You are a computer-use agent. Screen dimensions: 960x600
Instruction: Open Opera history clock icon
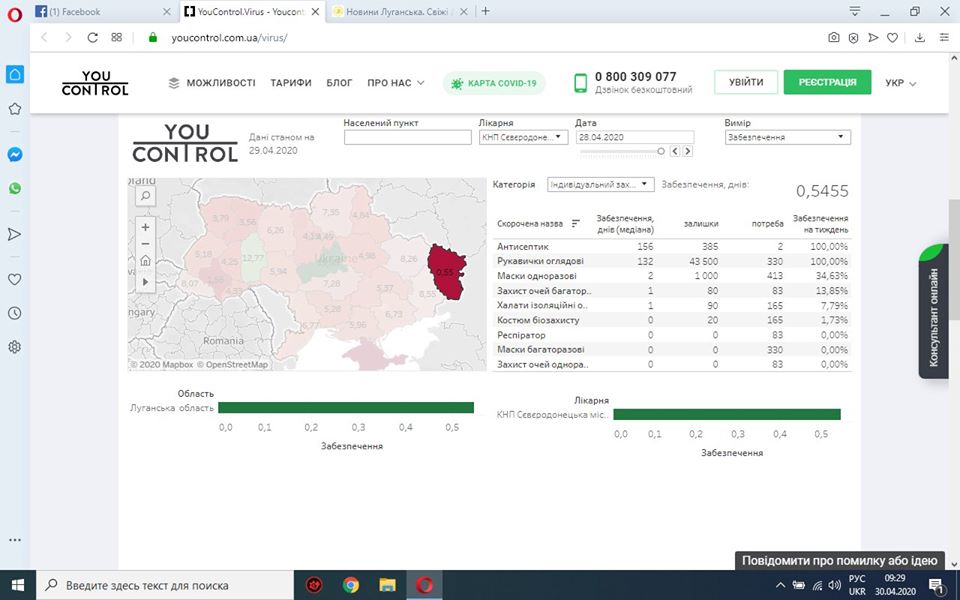click(15, 313)
